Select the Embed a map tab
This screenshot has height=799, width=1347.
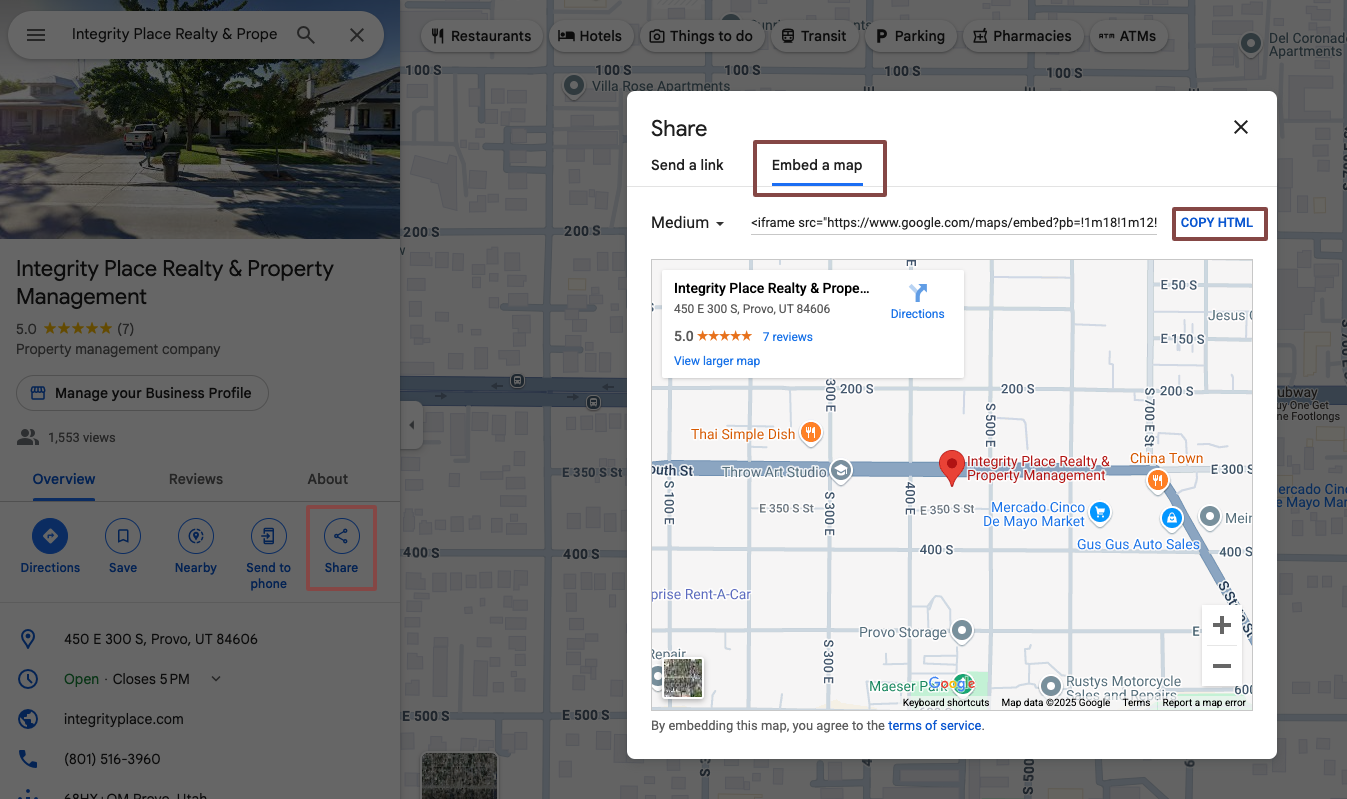coord(817,165)
